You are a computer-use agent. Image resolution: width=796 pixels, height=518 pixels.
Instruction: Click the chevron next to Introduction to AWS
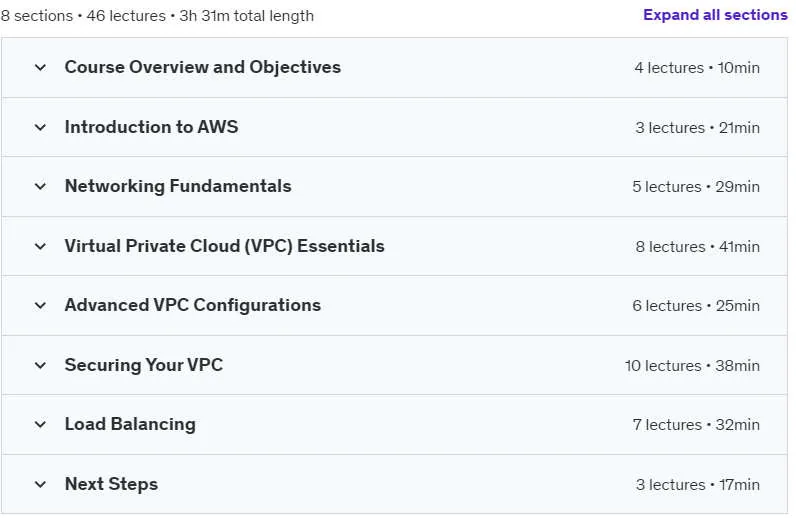click(40, 127)
